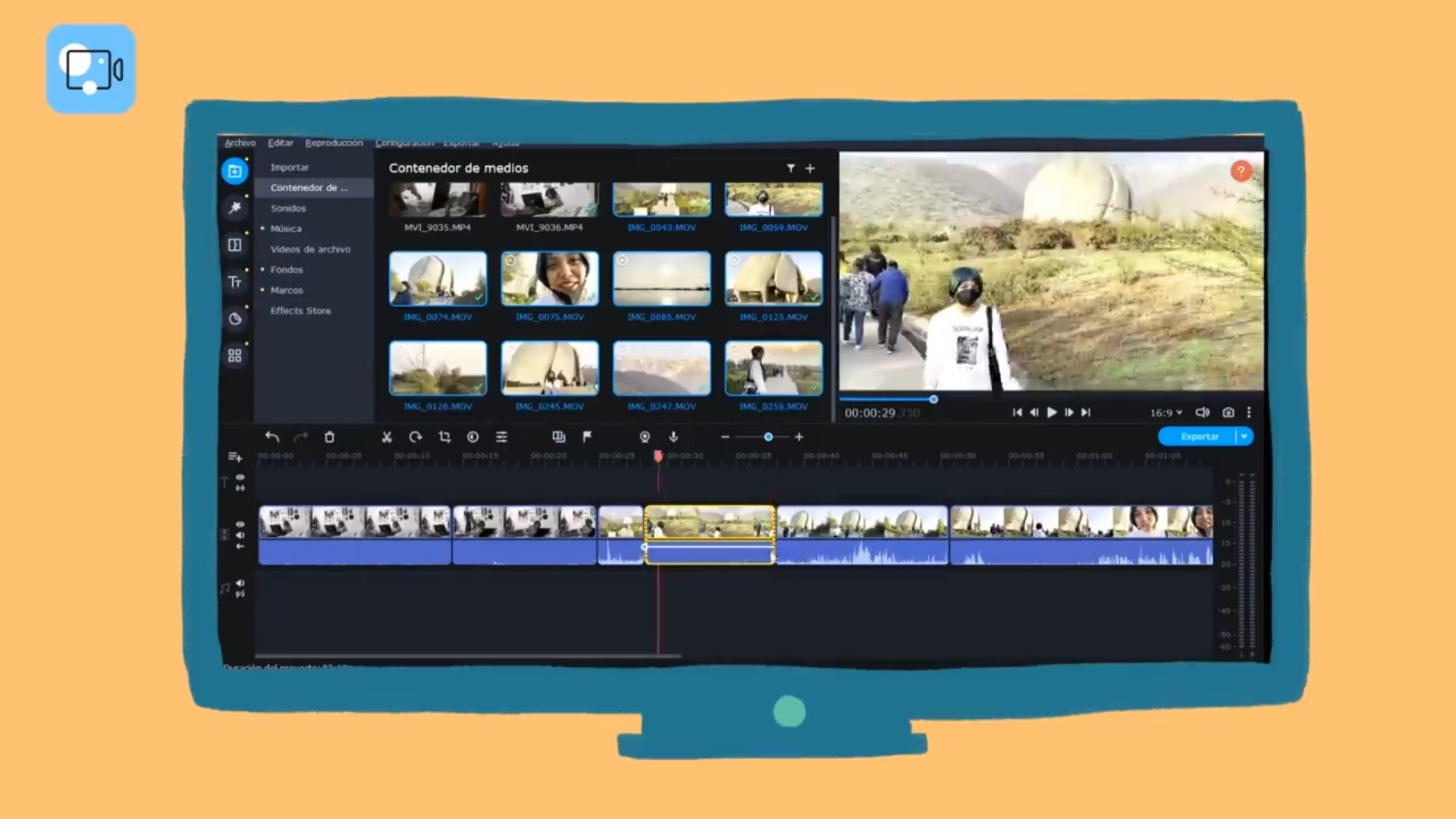Image resolution: width=1456 pixels, height=819 pixels.
Task: Click the preview progress bar handle
Action: pos(934,399)
